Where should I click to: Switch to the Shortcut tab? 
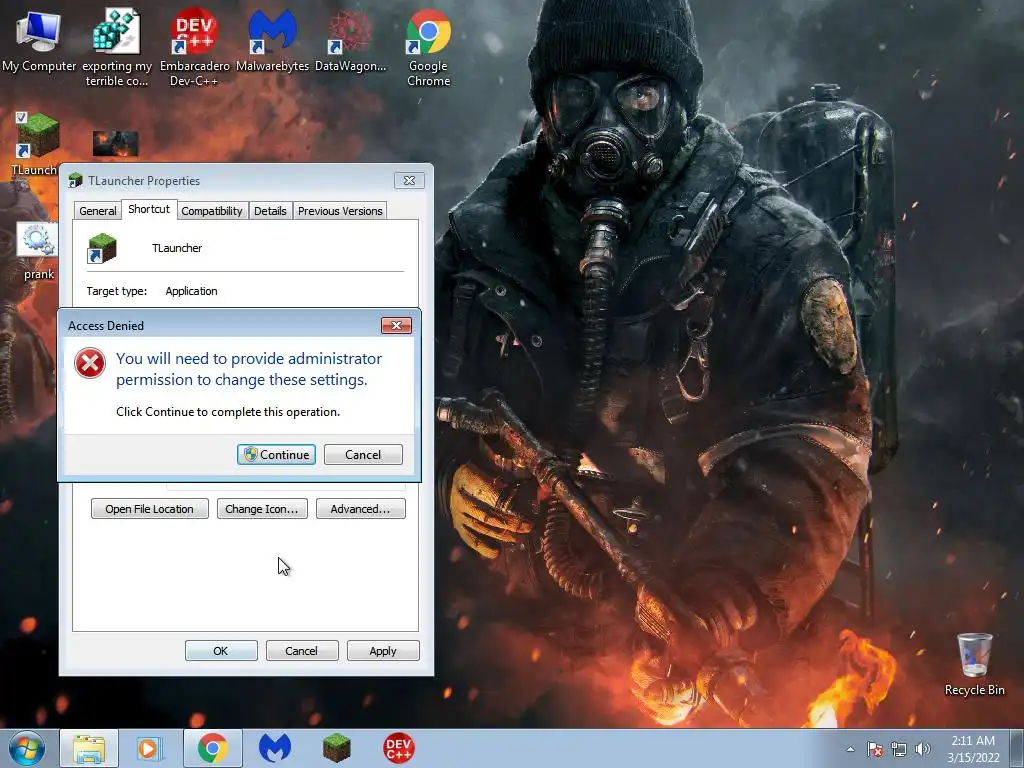[x=149, y=209]
